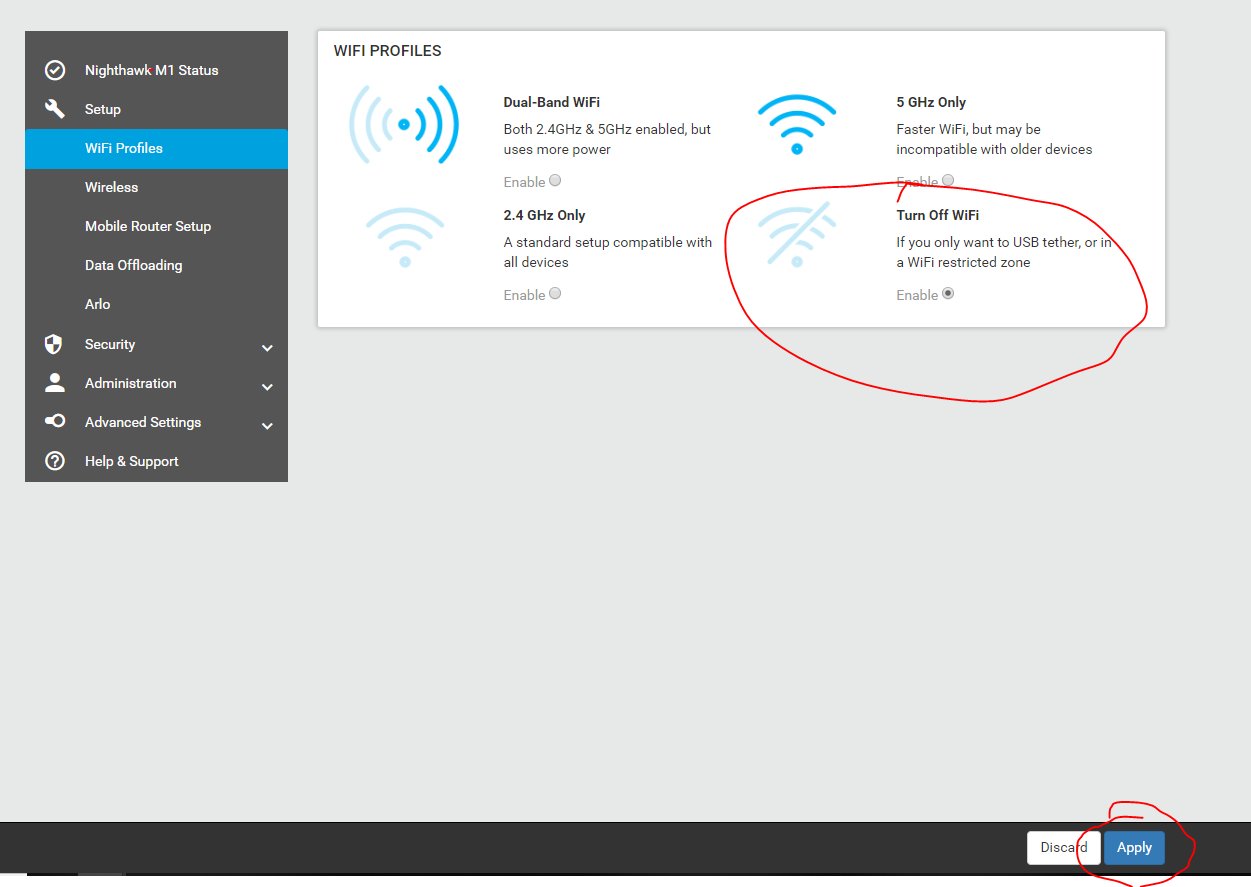Screen dimensions: 1251x887
Task: Click the Nighthawk M1 Status checkmark icon
Action: 55,70
